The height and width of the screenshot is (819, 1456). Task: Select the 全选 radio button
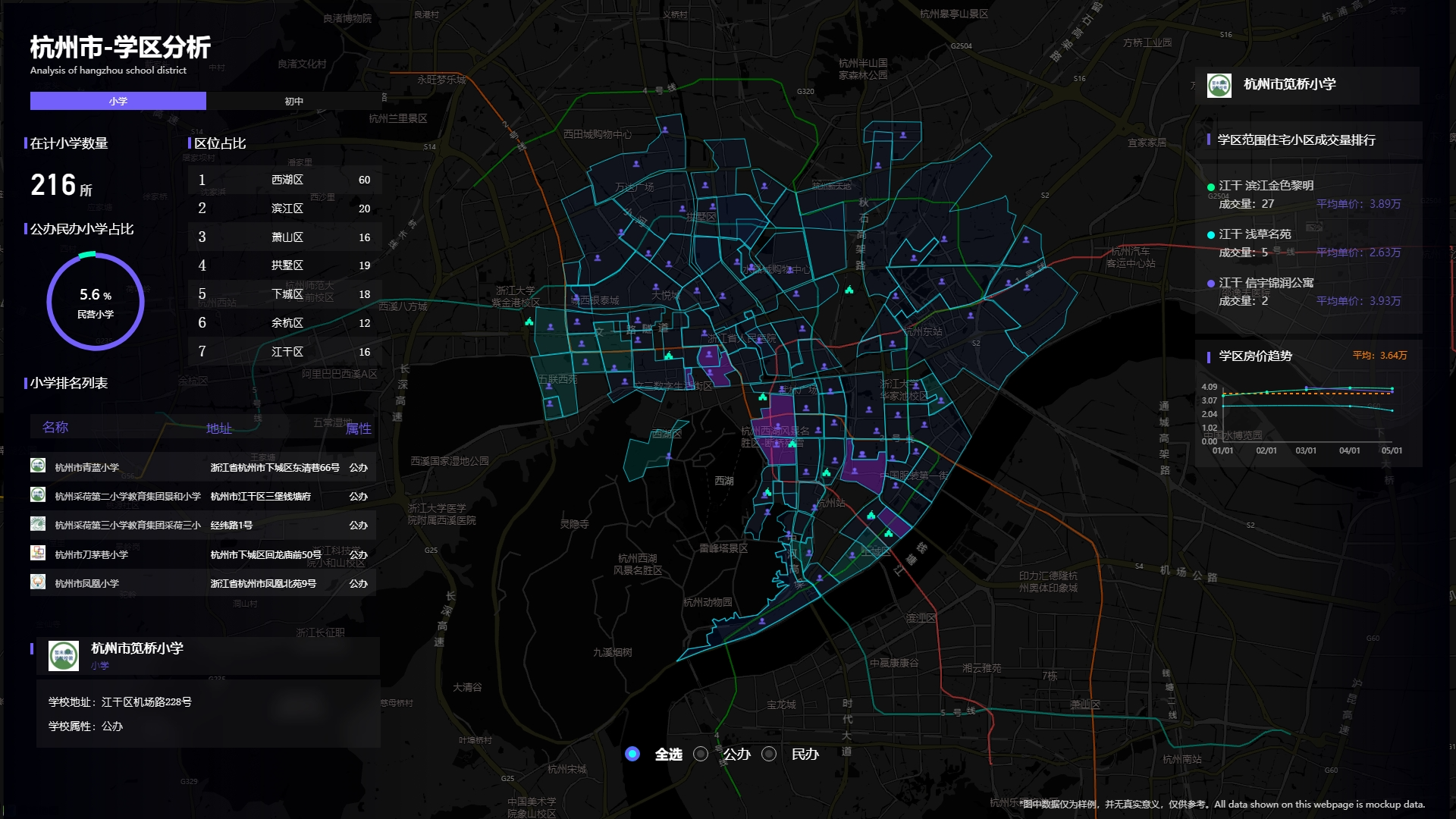[632, 754]
